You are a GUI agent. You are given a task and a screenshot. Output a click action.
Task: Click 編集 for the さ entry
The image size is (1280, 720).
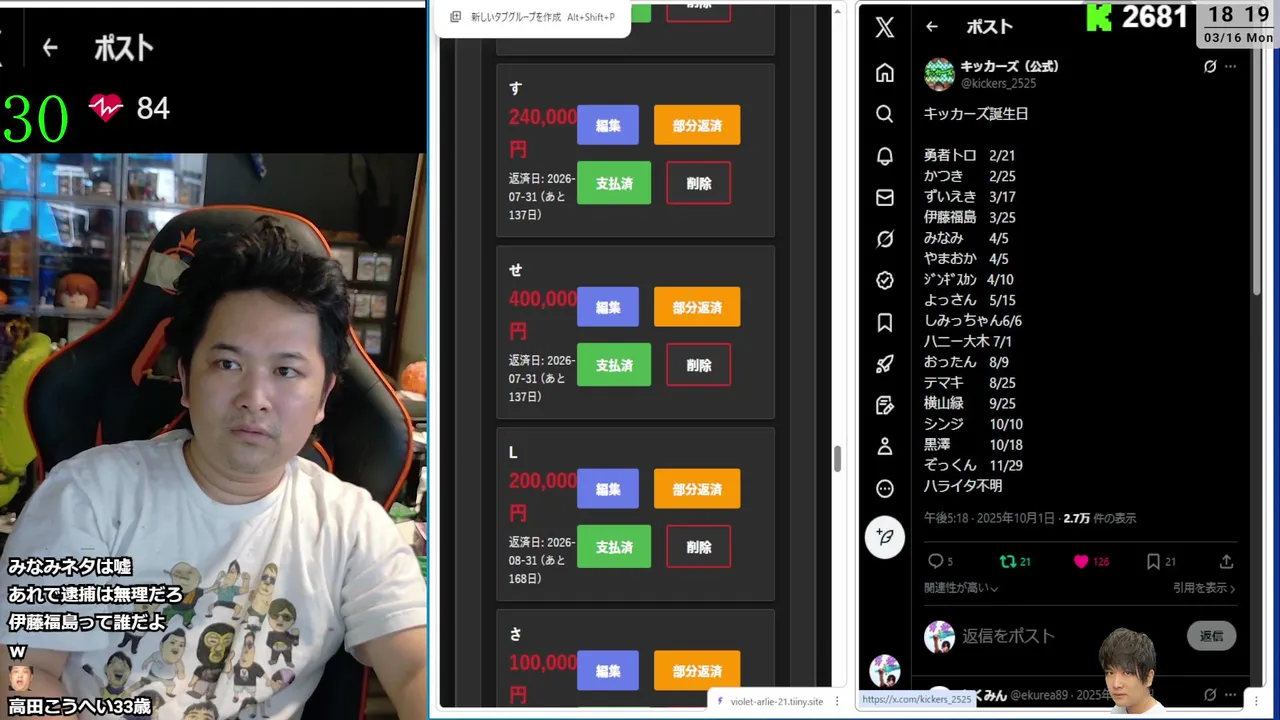pyautogui.click(x=608, y=671)
